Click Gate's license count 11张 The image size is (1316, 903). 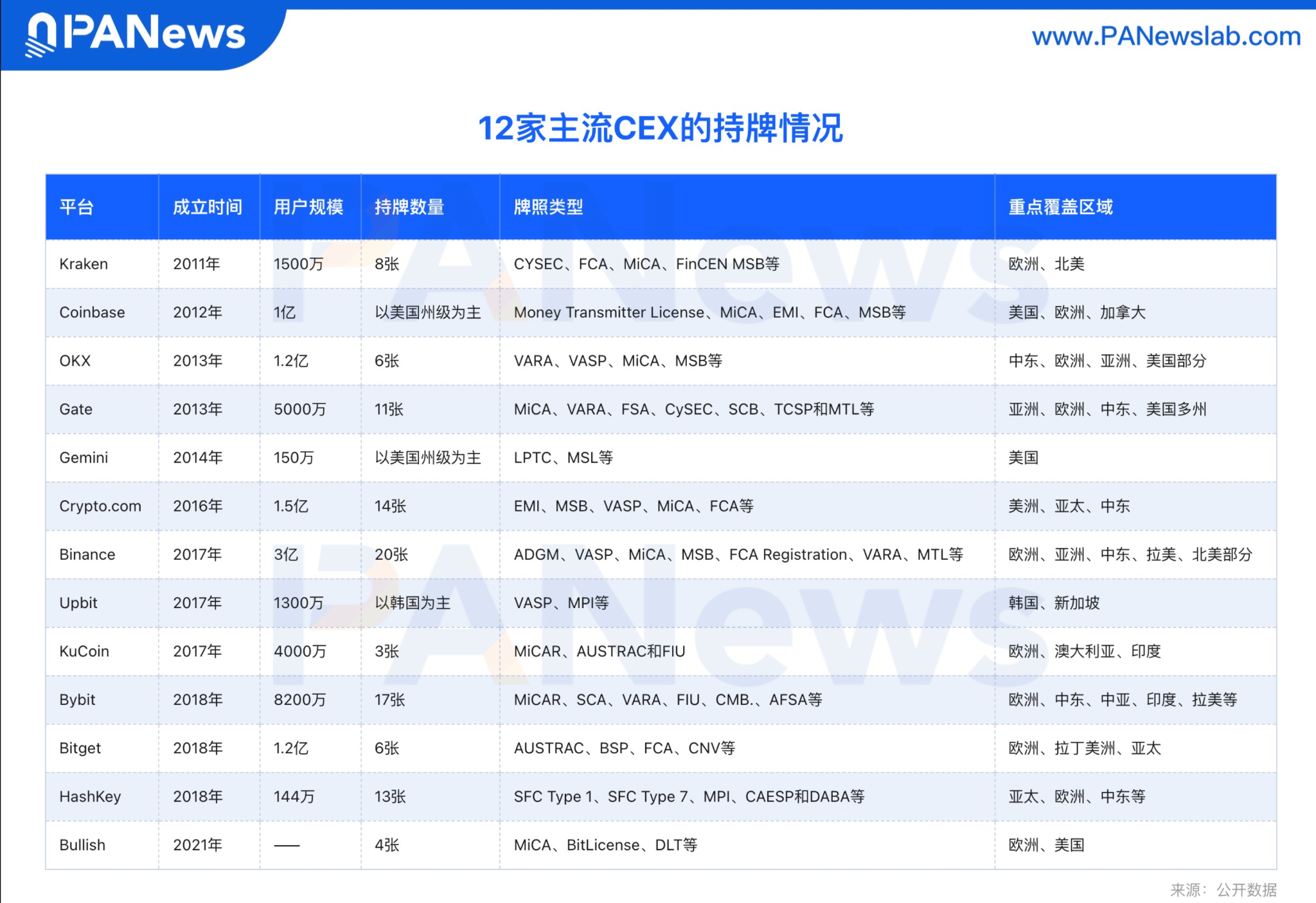tap(389, 409)
